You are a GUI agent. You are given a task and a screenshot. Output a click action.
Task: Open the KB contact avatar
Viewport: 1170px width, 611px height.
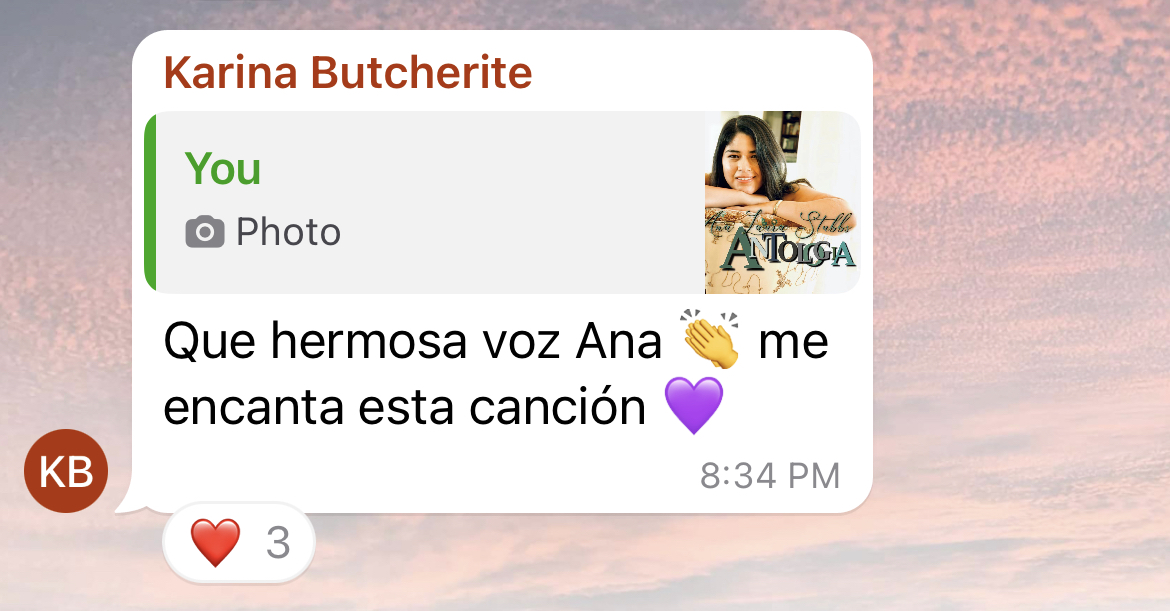coord(66,471)
